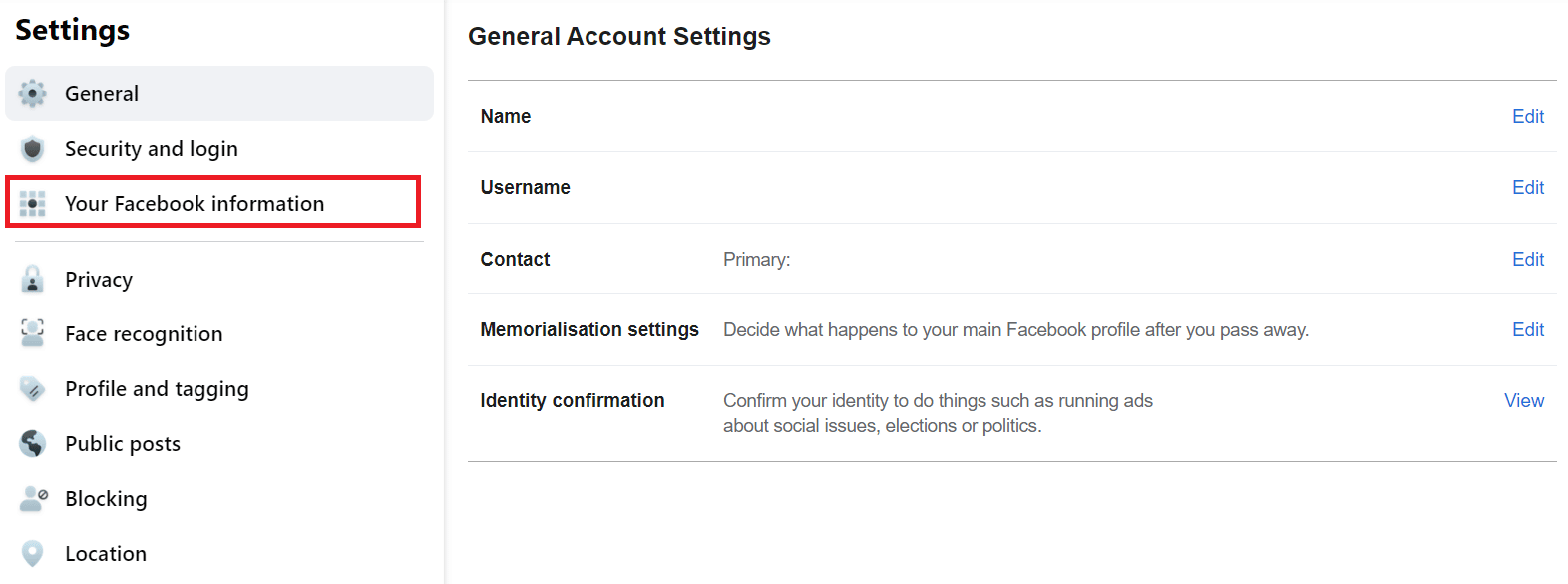Viewport: 1568px width, 584px height.
Task: Click the Security and login shield icon
Action: pyautogui.click(x=32, y=148)
